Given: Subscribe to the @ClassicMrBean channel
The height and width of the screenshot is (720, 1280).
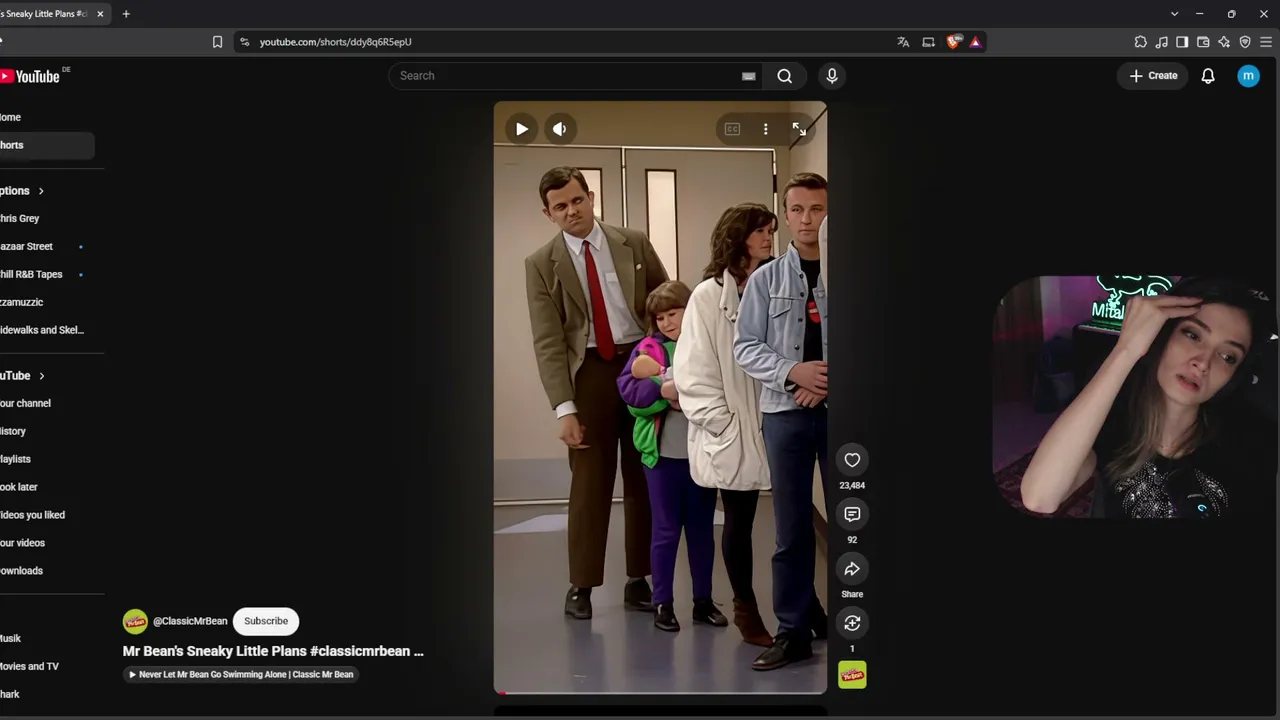Looking at the screenshot, I should 266,621.
